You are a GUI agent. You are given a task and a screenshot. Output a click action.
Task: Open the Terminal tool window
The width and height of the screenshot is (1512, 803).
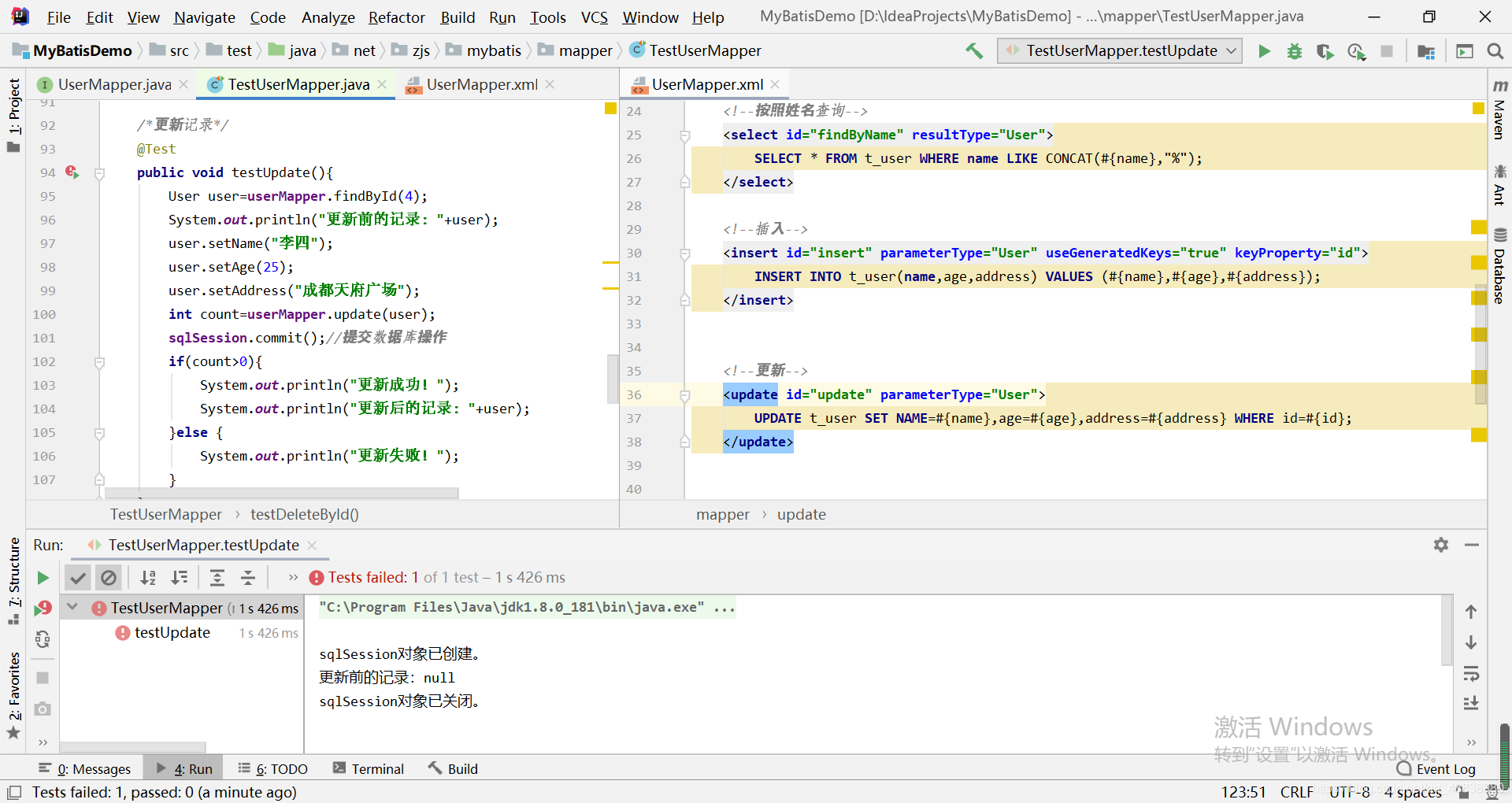click(369, 768)
